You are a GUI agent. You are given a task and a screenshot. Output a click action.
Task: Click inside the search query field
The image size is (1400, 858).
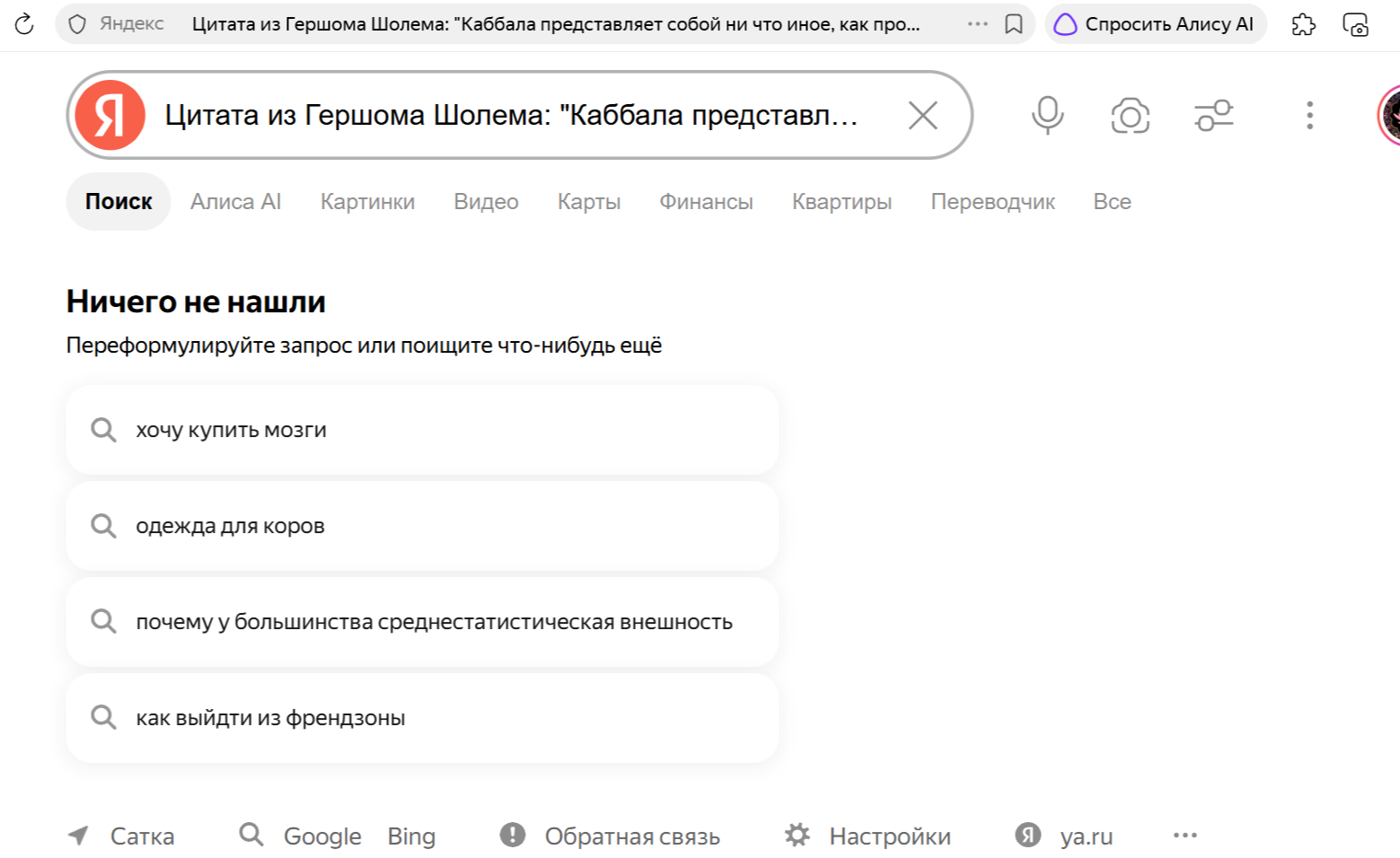512,115
